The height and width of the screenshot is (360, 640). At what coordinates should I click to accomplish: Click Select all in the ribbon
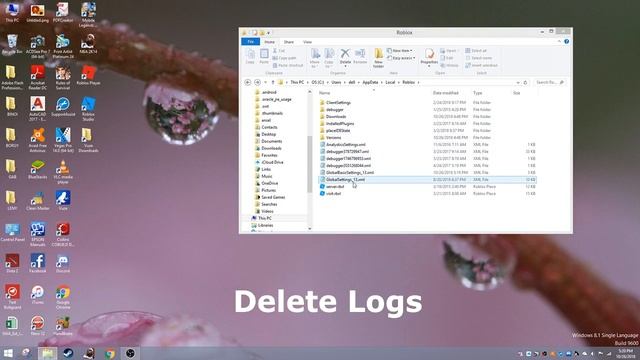(x=476, y=51)
